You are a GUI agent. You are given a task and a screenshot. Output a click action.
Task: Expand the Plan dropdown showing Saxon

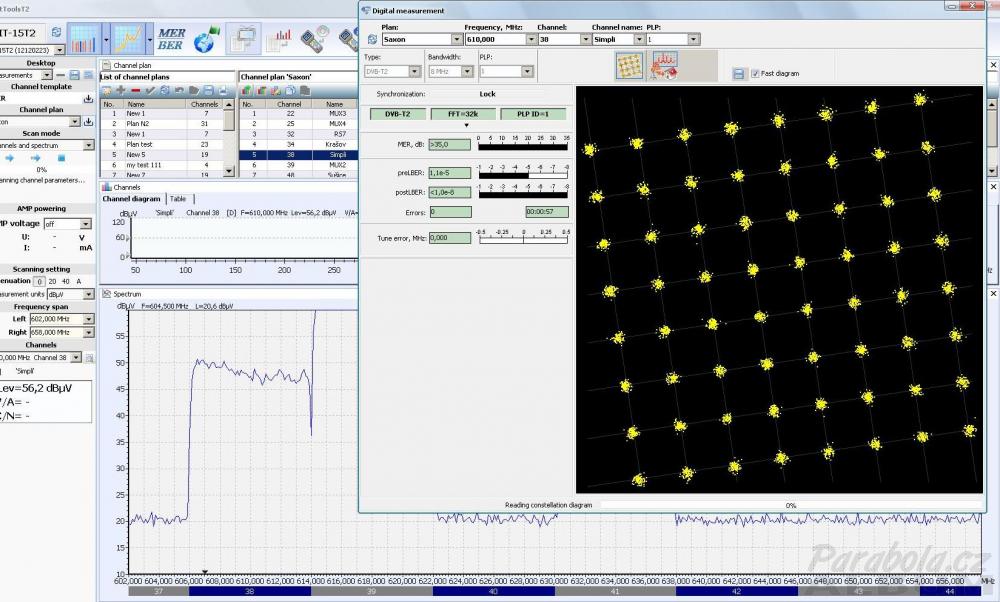[x=456, y=40]
